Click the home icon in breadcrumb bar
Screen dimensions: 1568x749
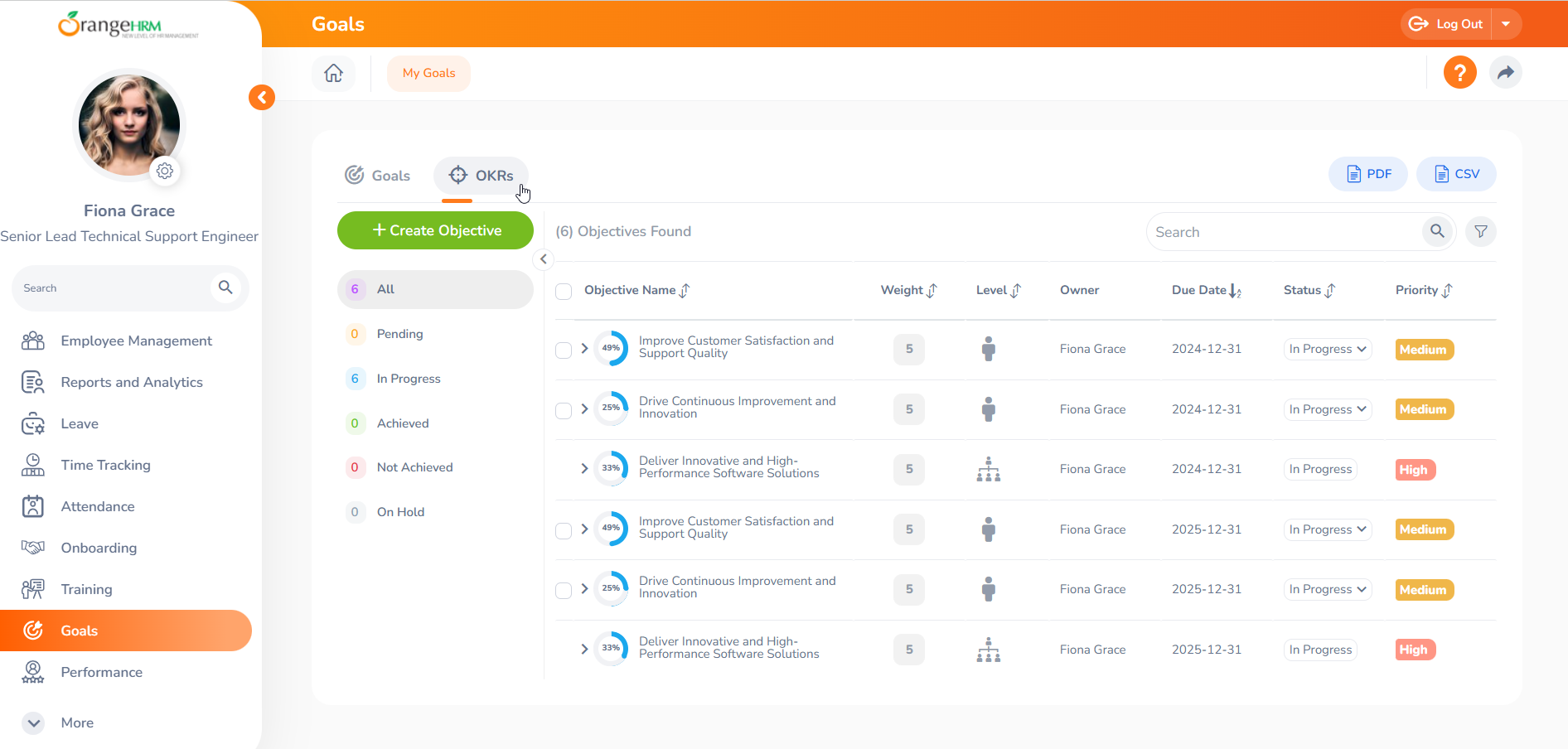333,73
